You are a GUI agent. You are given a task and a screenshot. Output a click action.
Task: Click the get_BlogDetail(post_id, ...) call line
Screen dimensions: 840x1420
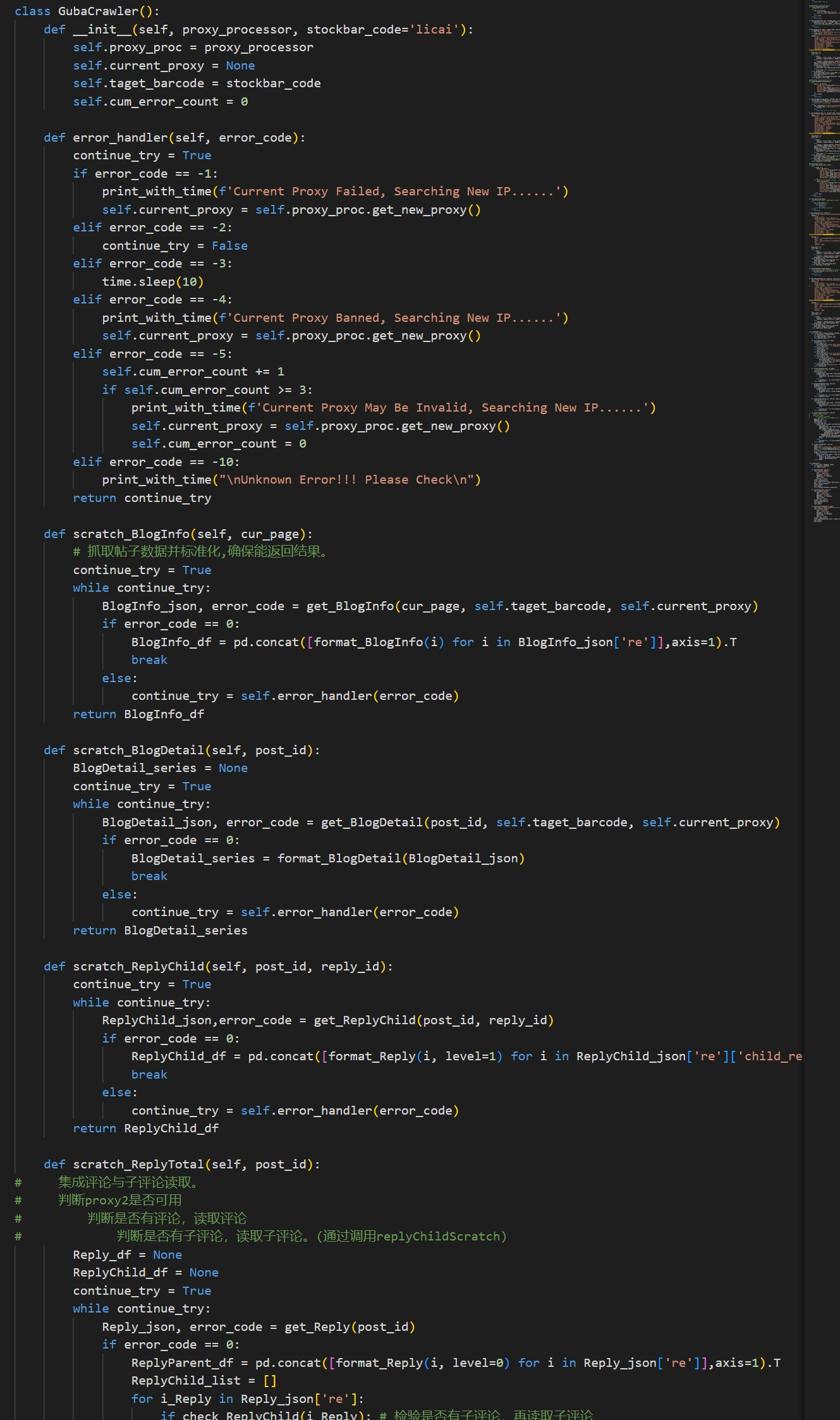pyautogui.click(x=441, y=822)
